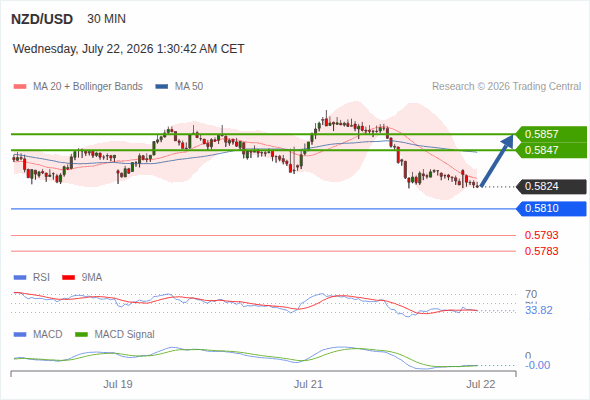This screenshot has width=590, height=400.
Task: Click the 9MA red legend swatch
Action: [68, 278]
